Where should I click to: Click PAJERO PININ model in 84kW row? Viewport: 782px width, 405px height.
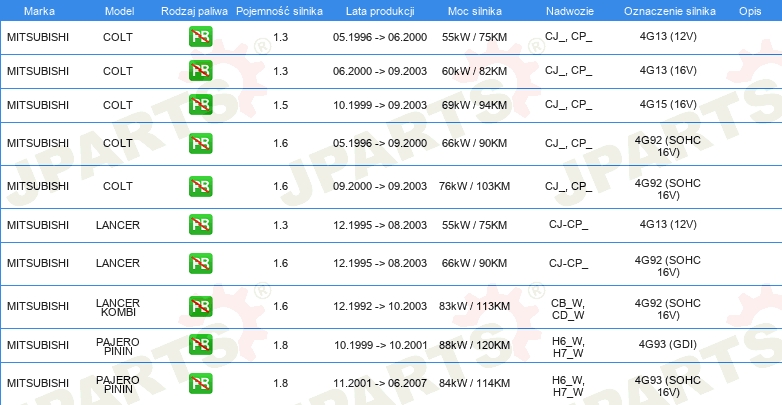click(x=118, y=385)
